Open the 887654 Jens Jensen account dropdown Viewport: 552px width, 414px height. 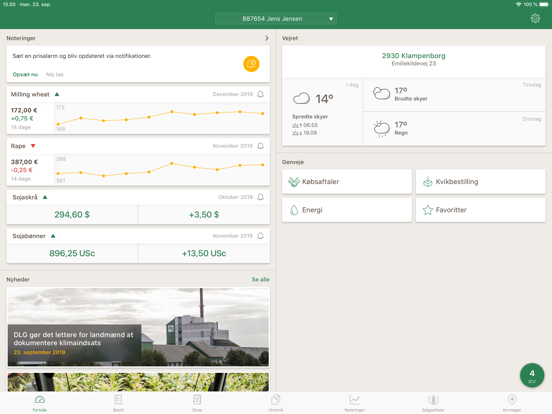click(x=276, y=19)
